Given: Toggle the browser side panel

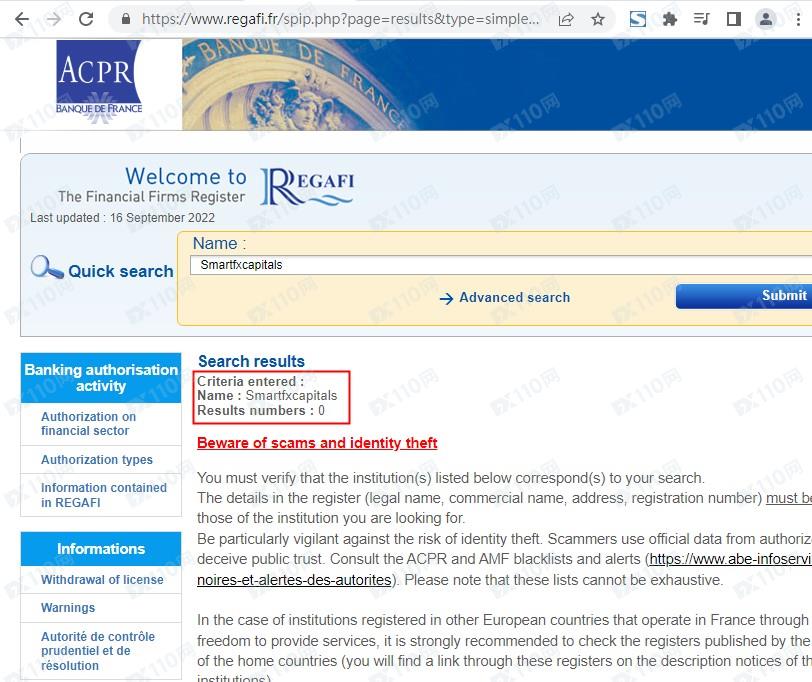Looking at the screenshot, I should tap(734, 19).
